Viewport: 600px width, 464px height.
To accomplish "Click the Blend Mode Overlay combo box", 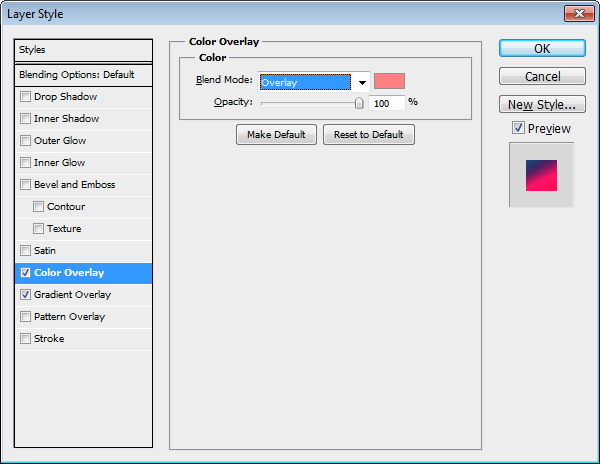I will pos(305,83).
